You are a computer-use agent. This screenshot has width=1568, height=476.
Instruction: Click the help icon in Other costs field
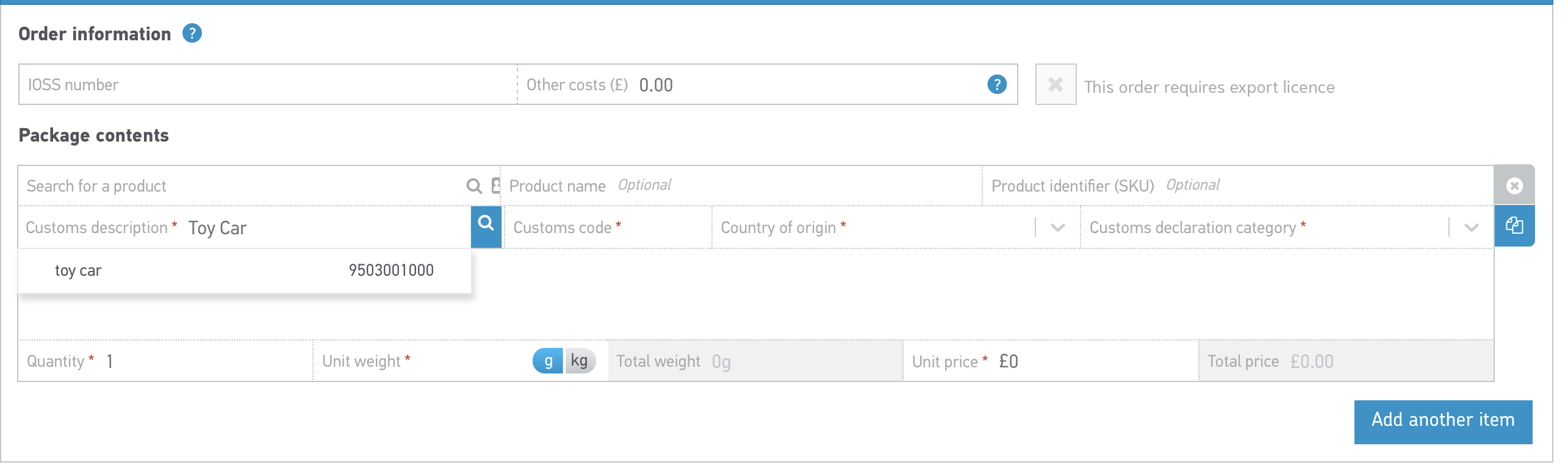[x=996, y=85]
